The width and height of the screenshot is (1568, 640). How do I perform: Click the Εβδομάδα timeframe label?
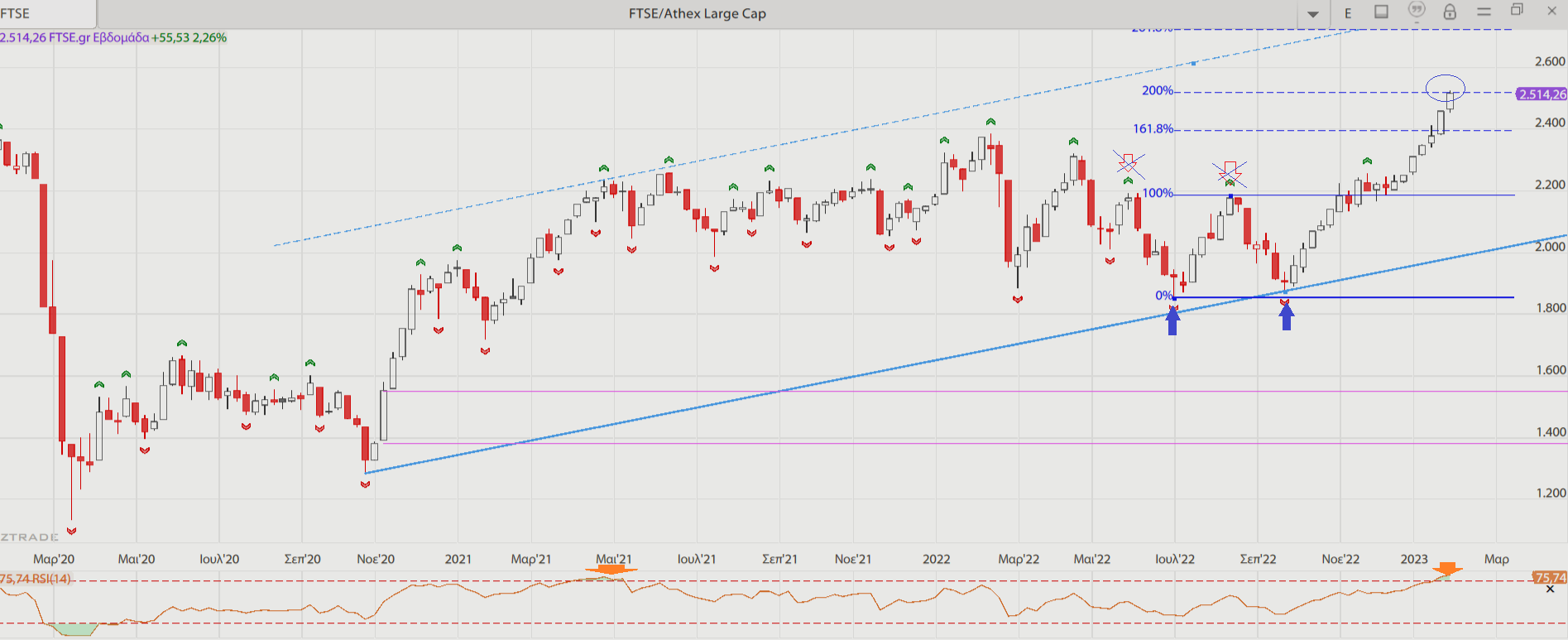[x=121, y=37]
